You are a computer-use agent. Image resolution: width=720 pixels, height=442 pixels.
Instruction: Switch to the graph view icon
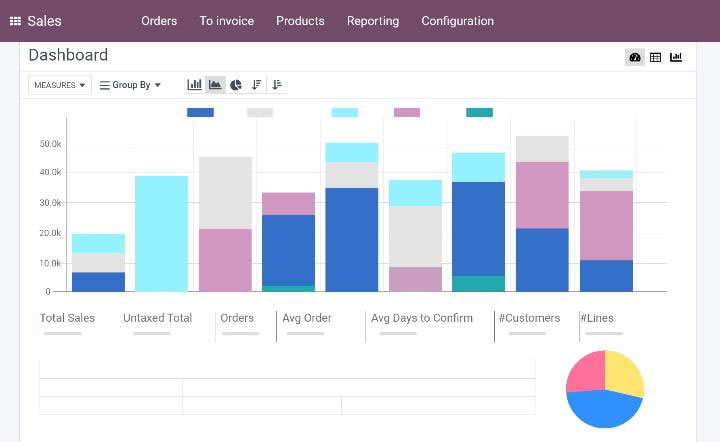676,58
